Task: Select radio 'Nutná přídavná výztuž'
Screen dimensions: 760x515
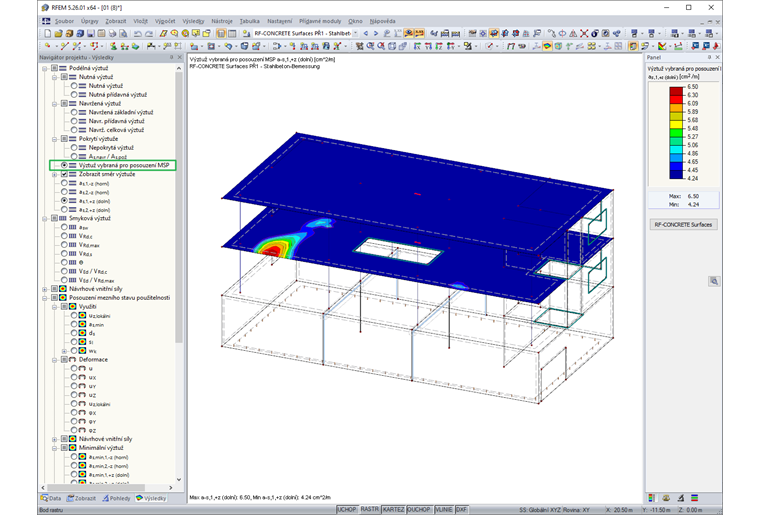Action: point(74,94)
